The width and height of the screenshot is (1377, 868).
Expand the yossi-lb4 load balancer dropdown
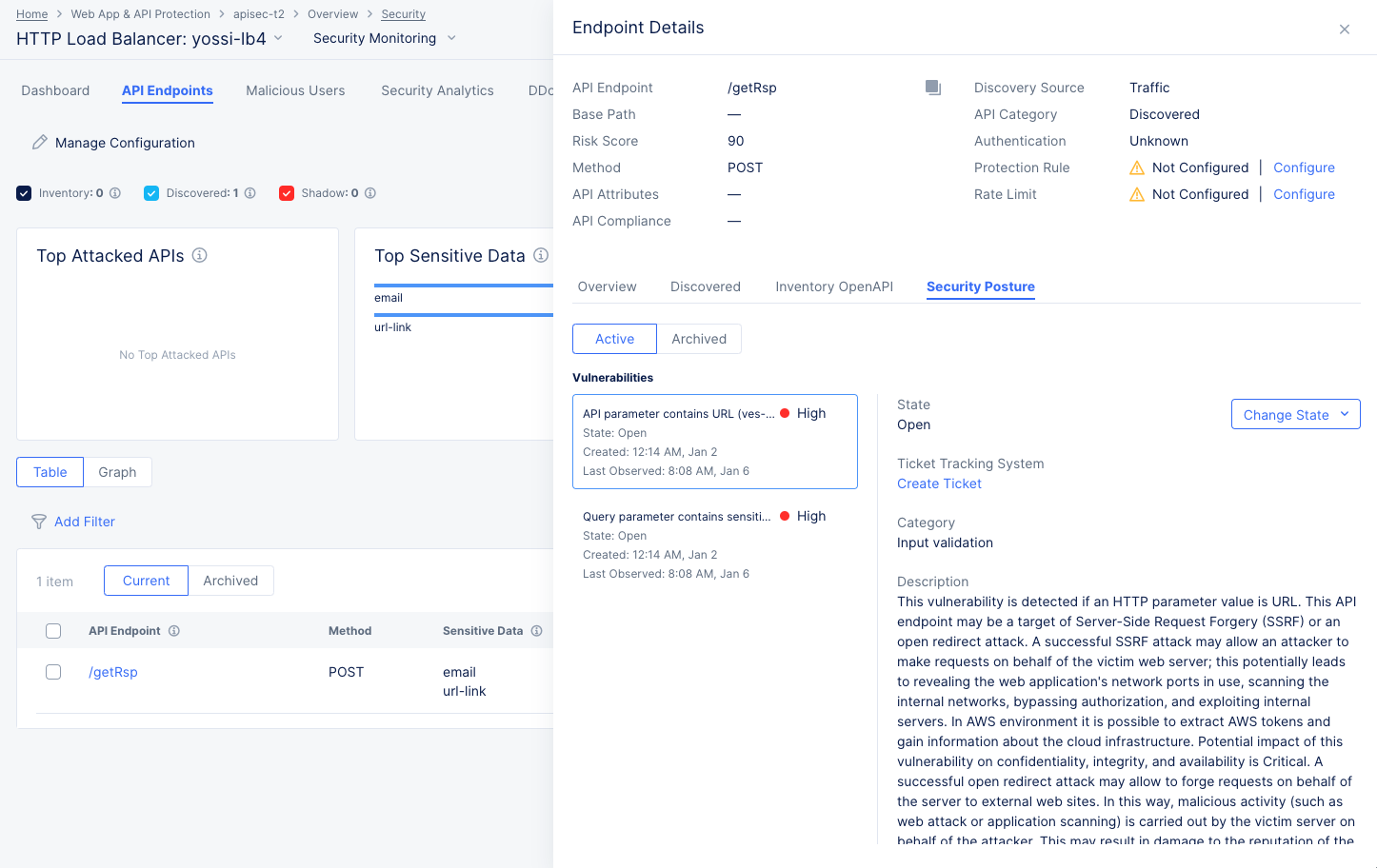[x=276, y=39]
